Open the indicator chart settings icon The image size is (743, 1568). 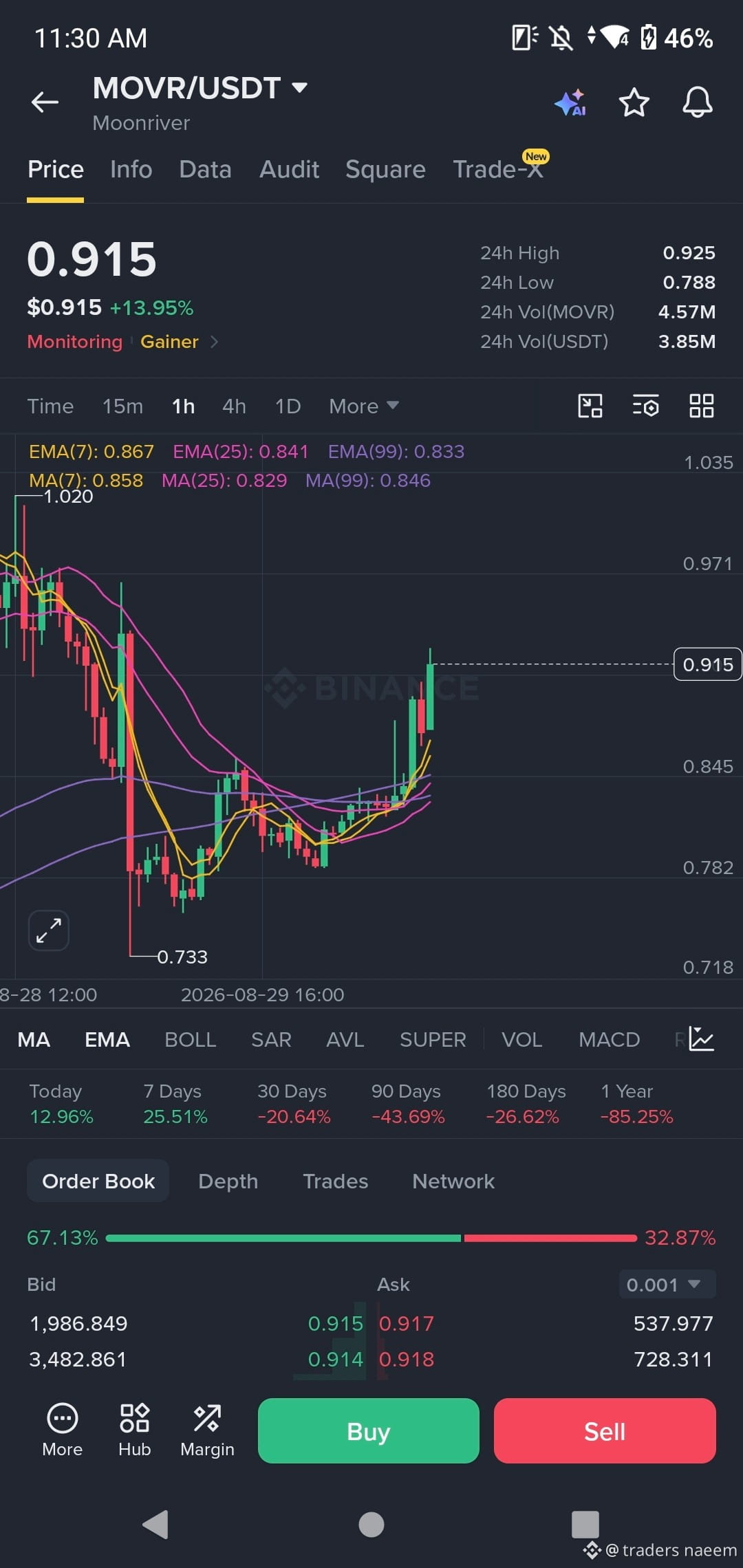coord(701,1039)
